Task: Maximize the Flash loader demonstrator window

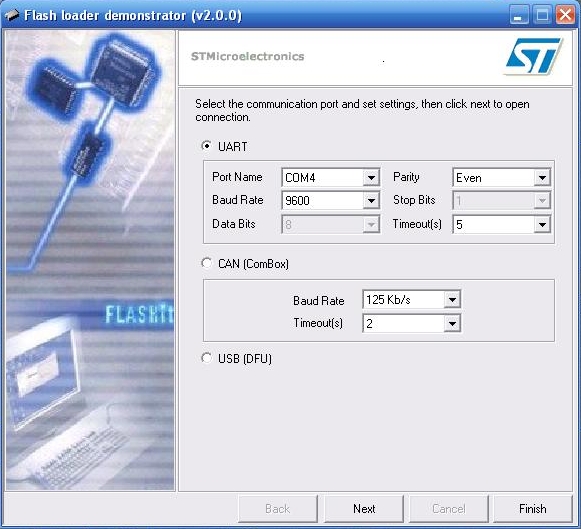Action: click(x=542, y=15)
